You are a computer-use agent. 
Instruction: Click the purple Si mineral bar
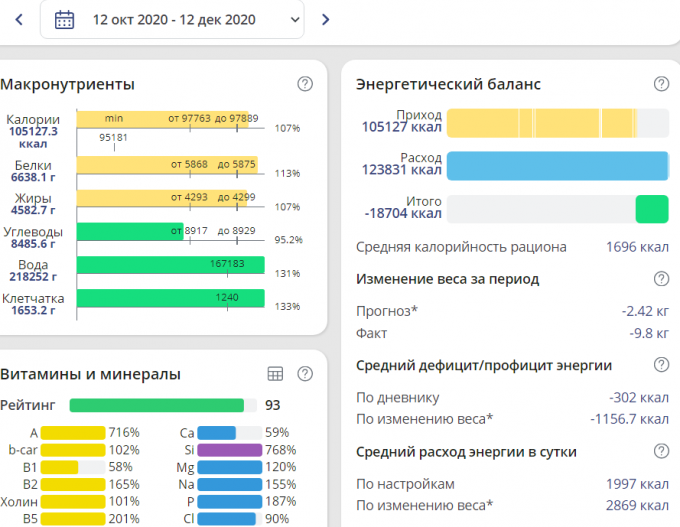tap(230, 450)
